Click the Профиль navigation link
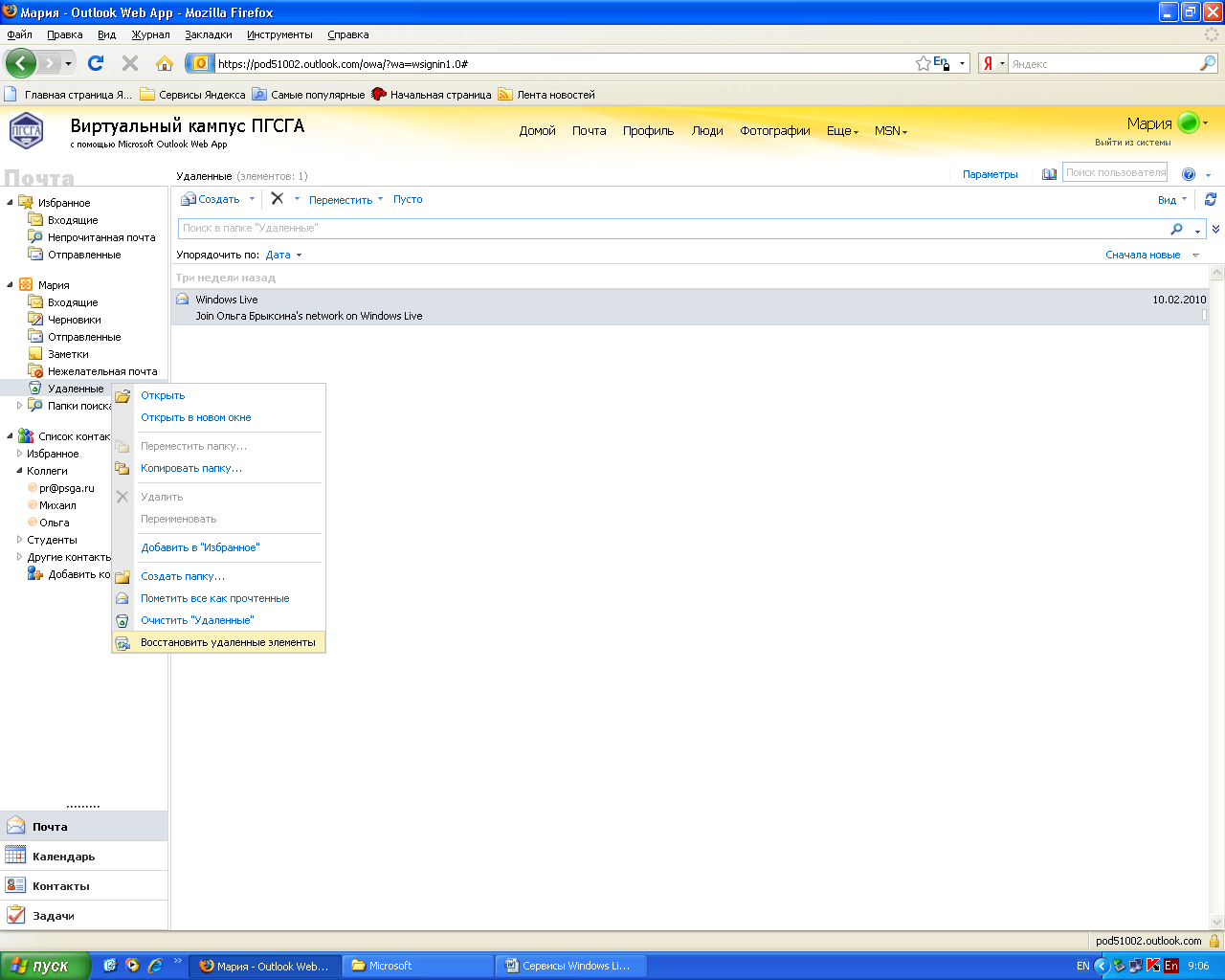The height and width of the screenshot is (980, 1225). [x=649, y=131]
